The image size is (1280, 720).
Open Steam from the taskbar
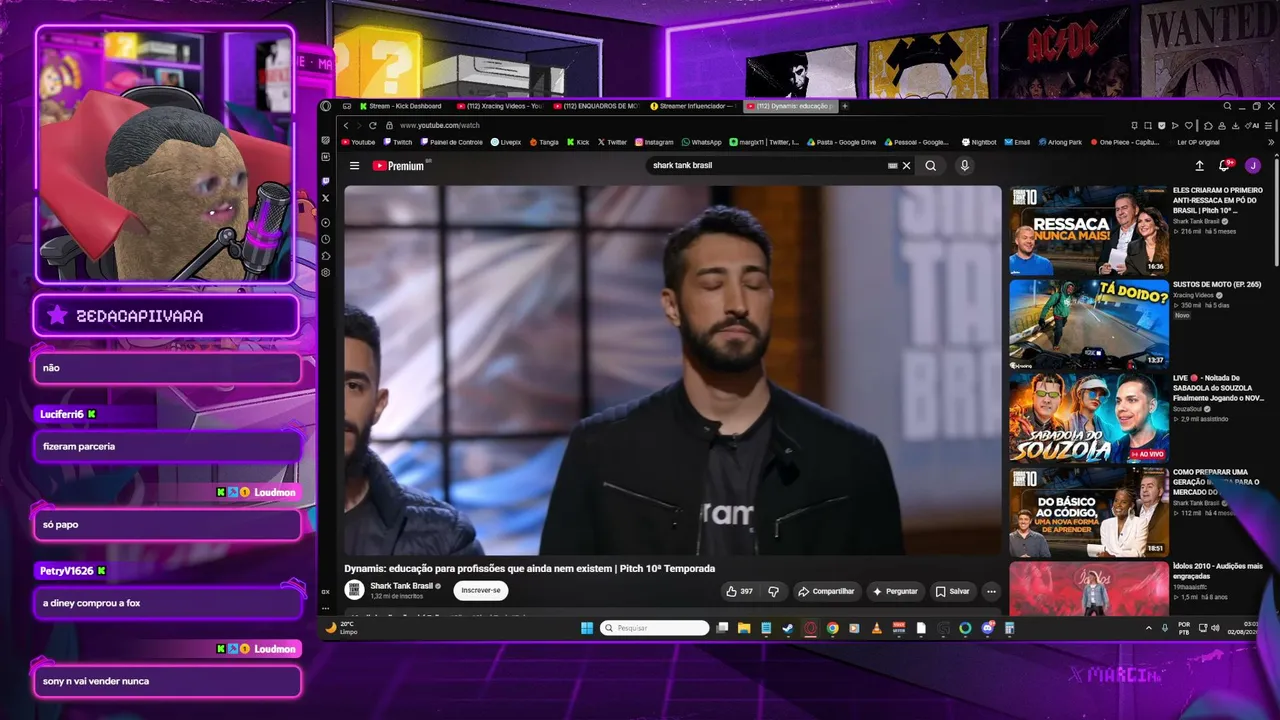pyautogui.click(x=788, y=628)
